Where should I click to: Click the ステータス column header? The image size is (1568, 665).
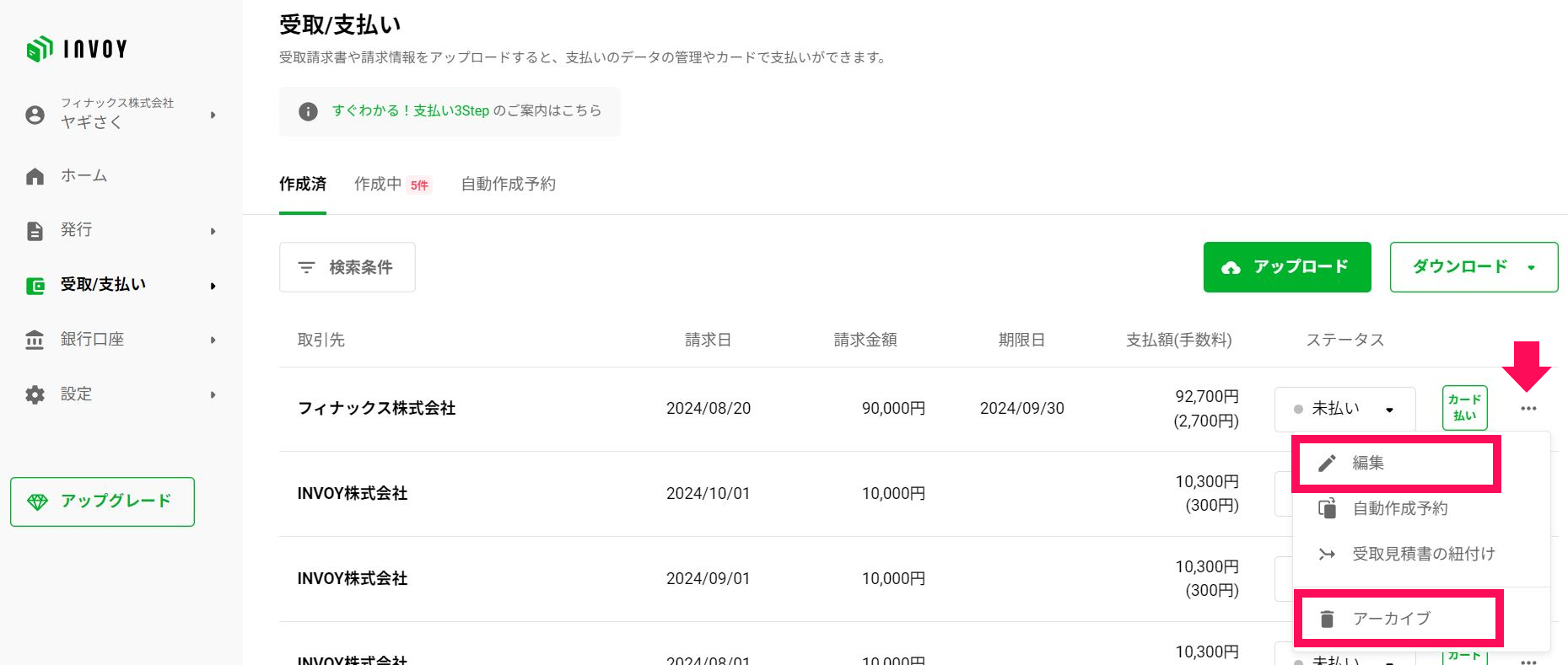point(1344,340)
